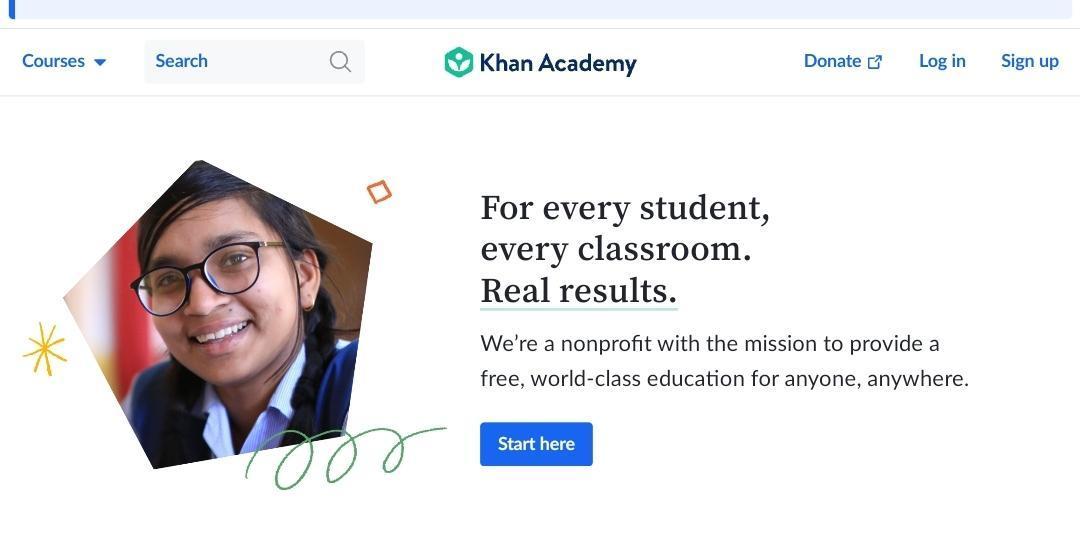Screen dimensions: 1080x537
Task: Click the orange diamond shape icon
Action: [x=379, y=192]
